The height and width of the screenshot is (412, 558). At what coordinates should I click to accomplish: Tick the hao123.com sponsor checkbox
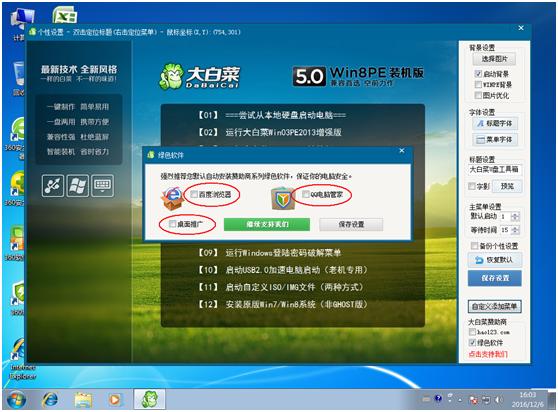point(472,332)
